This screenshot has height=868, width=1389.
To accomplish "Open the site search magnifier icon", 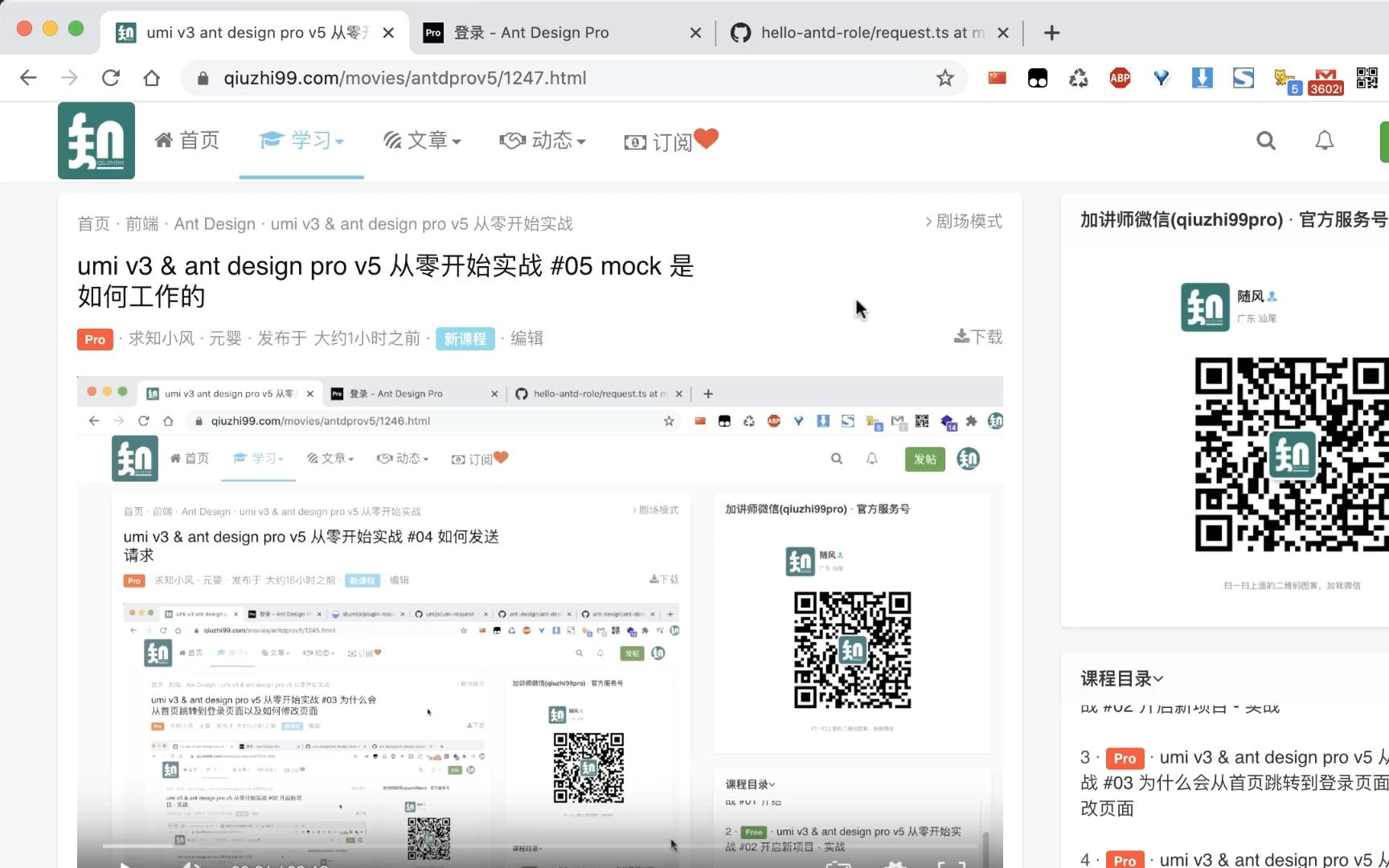I will click(1266, 141).
